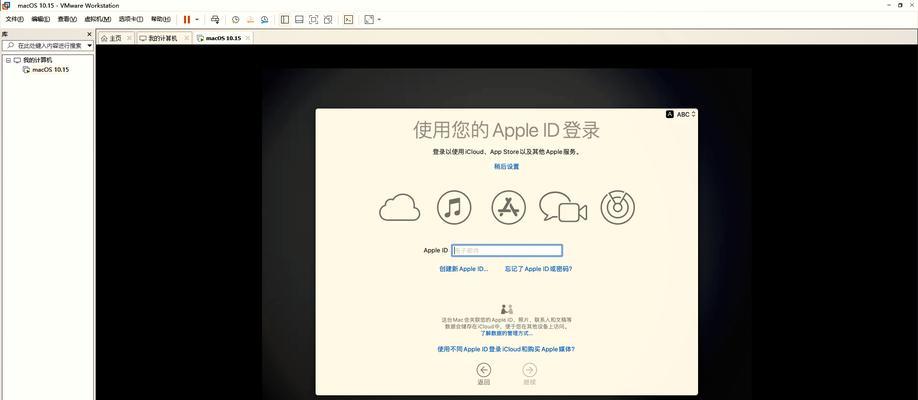Image resolution: width=918 pixels, height=400 pixels.
Task: Open the library search dropdown arrow
Action: [90, 46]
